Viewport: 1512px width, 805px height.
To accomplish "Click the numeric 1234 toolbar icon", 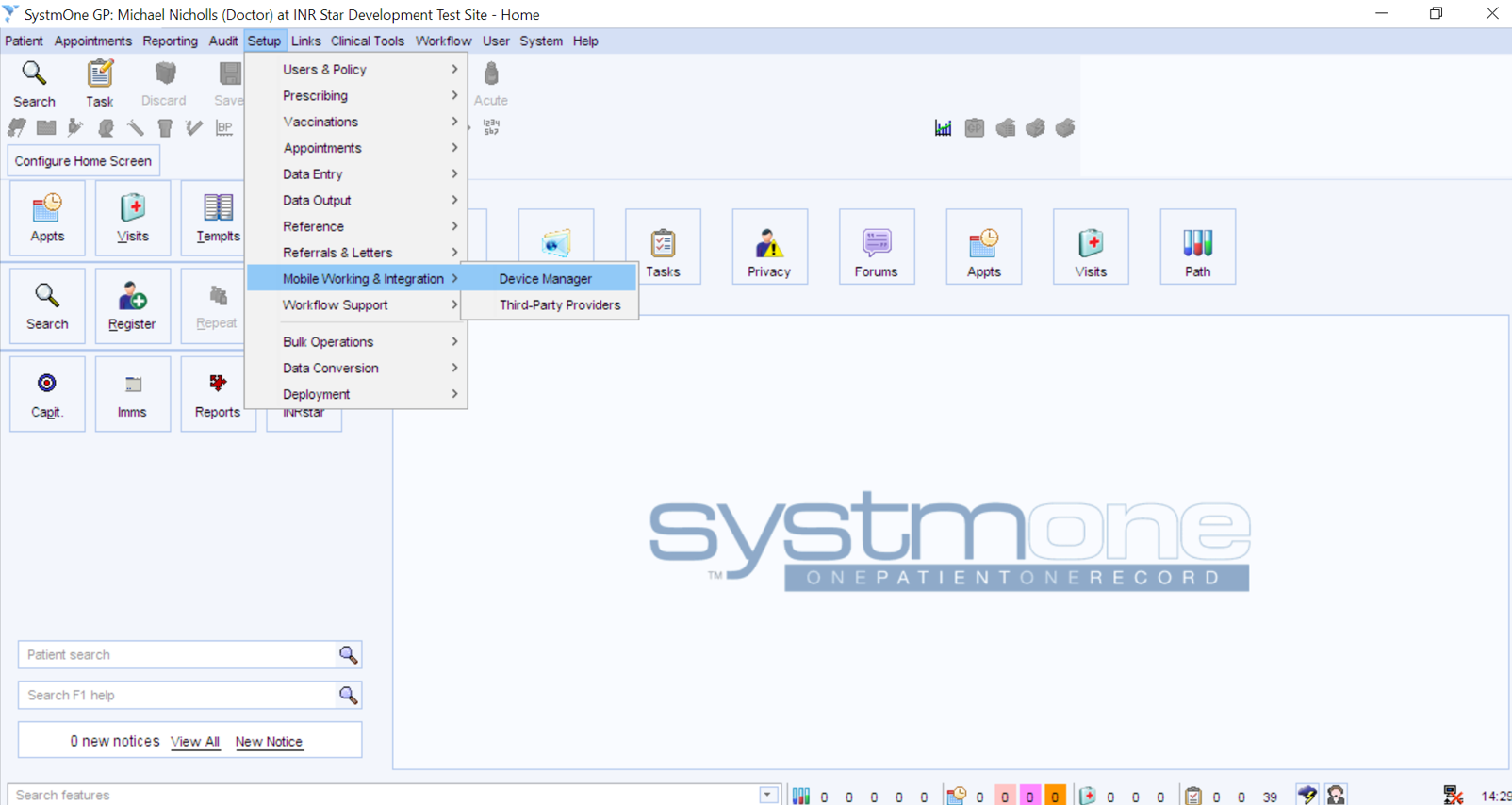I will coord(491,127).
